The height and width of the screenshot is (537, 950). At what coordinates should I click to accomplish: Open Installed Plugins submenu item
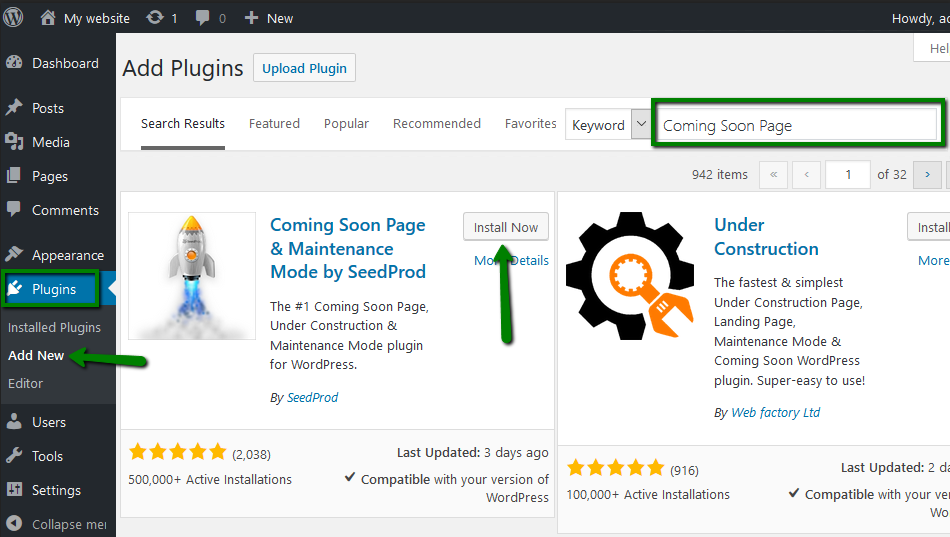(55, 327)
